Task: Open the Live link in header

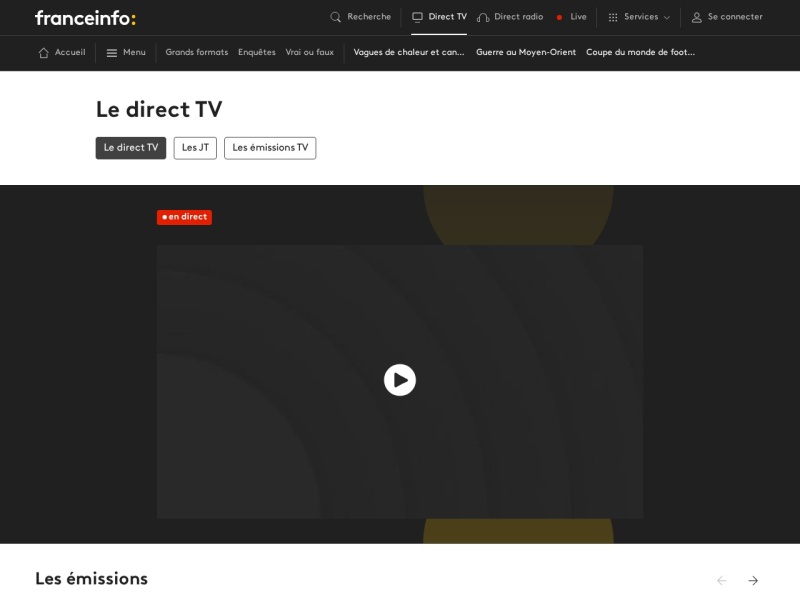Action: pyautogui.click(x=578, y=17)
